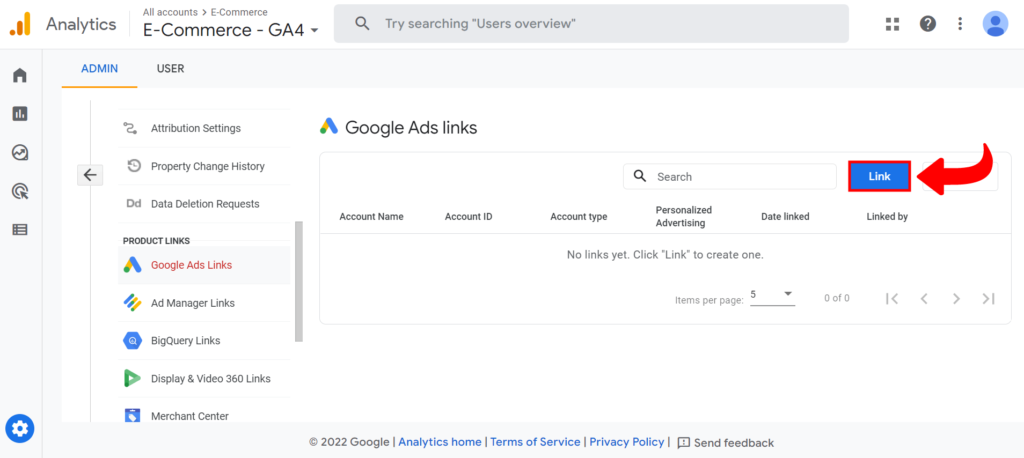1024x458 pixels.
Task: Select the ADMIN tab
Action: coord(100,69)
